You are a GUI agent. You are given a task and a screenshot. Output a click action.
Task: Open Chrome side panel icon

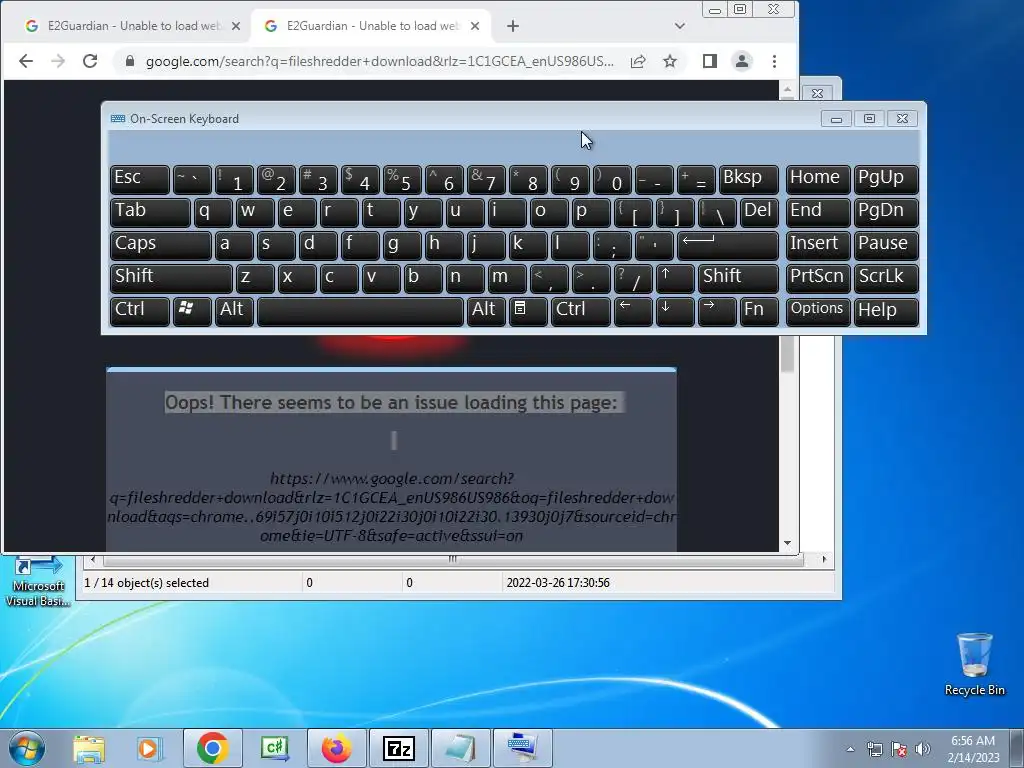(710, 61)
